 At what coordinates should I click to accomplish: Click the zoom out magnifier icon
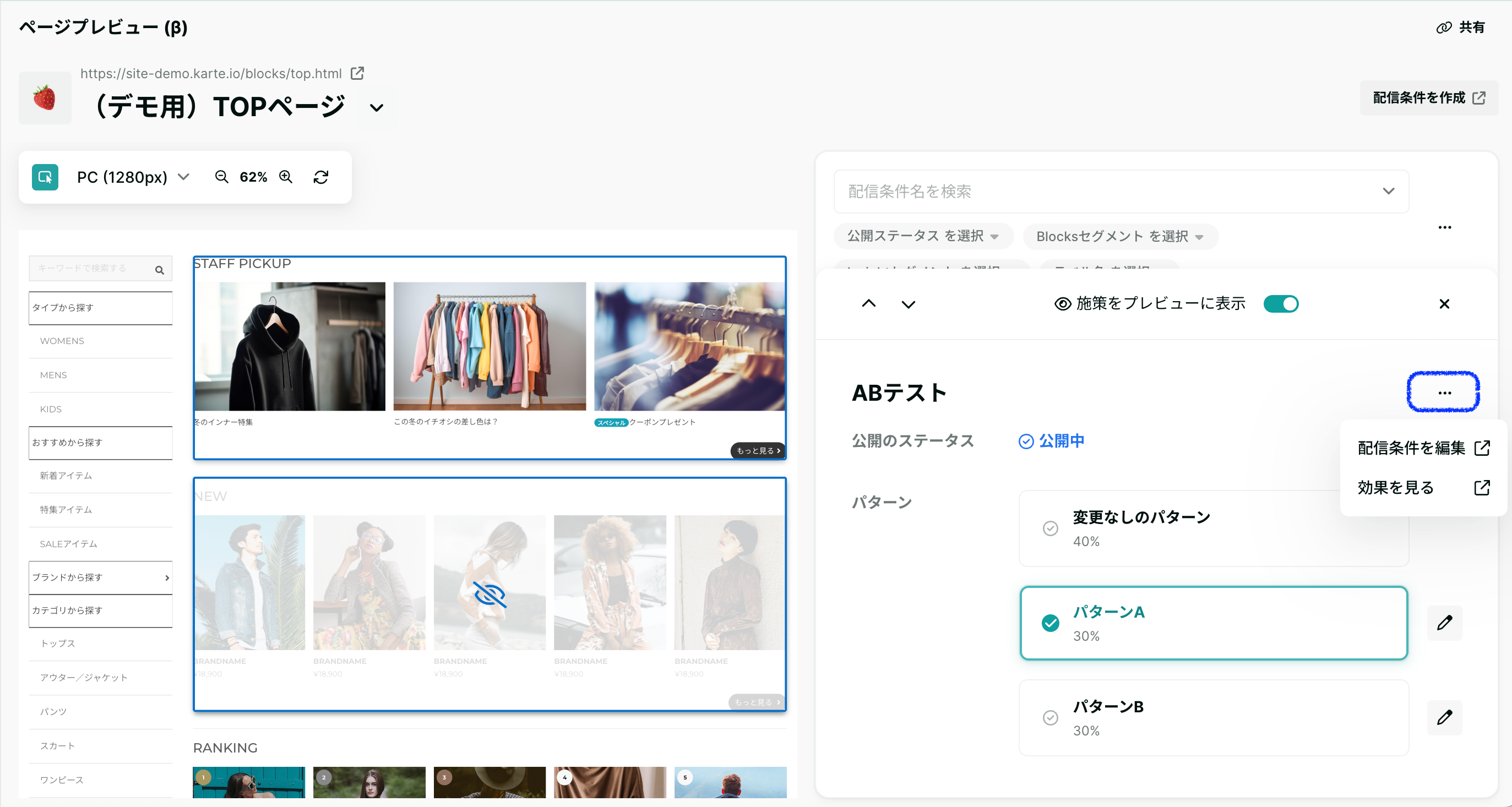tap(221, 177)
